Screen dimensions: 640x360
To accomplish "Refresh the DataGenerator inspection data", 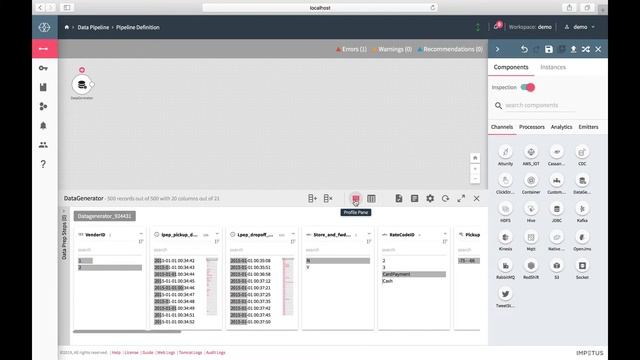I will 445,198.
